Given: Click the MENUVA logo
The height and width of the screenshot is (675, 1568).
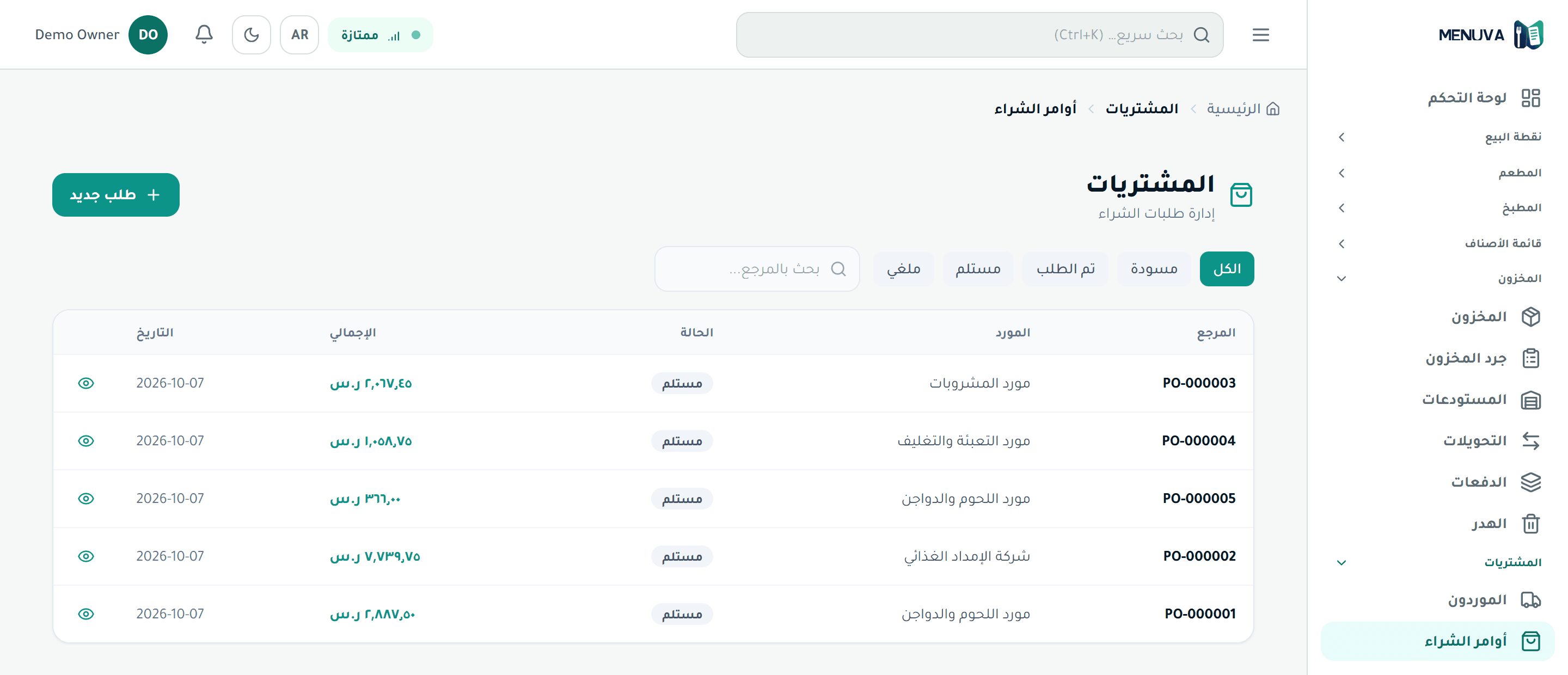Looking at the screenshot, I should point(1491,35).
